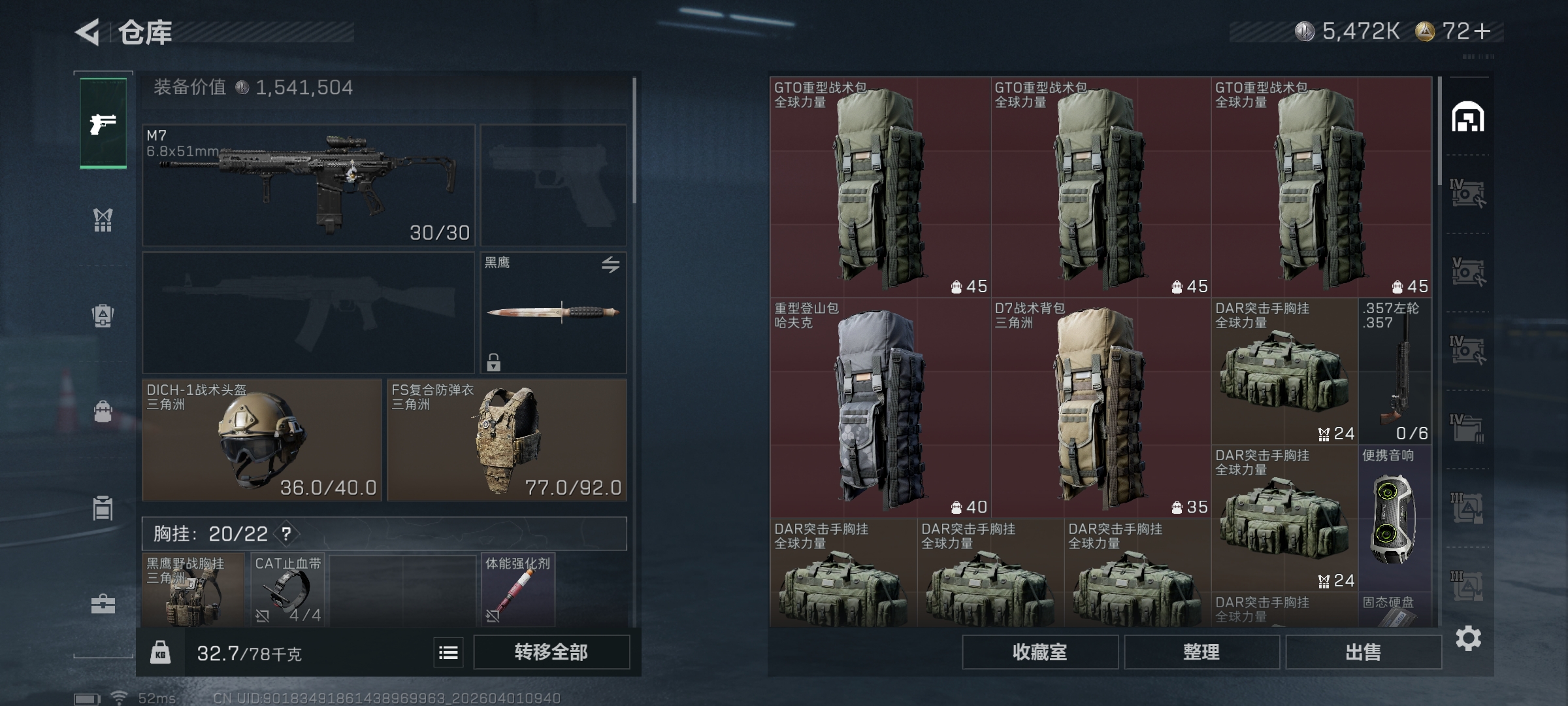This screenshot has height=706, width=1568.
Task: Select the D7战术背包 backpack item
Action: [x=1101, y=408]
